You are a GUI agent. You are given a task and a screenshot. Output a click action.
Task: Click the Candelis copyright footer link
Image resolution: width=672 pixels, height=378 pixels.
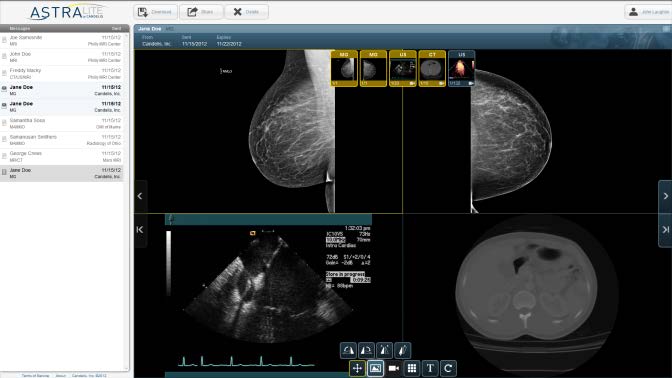(x=89, y=375)
